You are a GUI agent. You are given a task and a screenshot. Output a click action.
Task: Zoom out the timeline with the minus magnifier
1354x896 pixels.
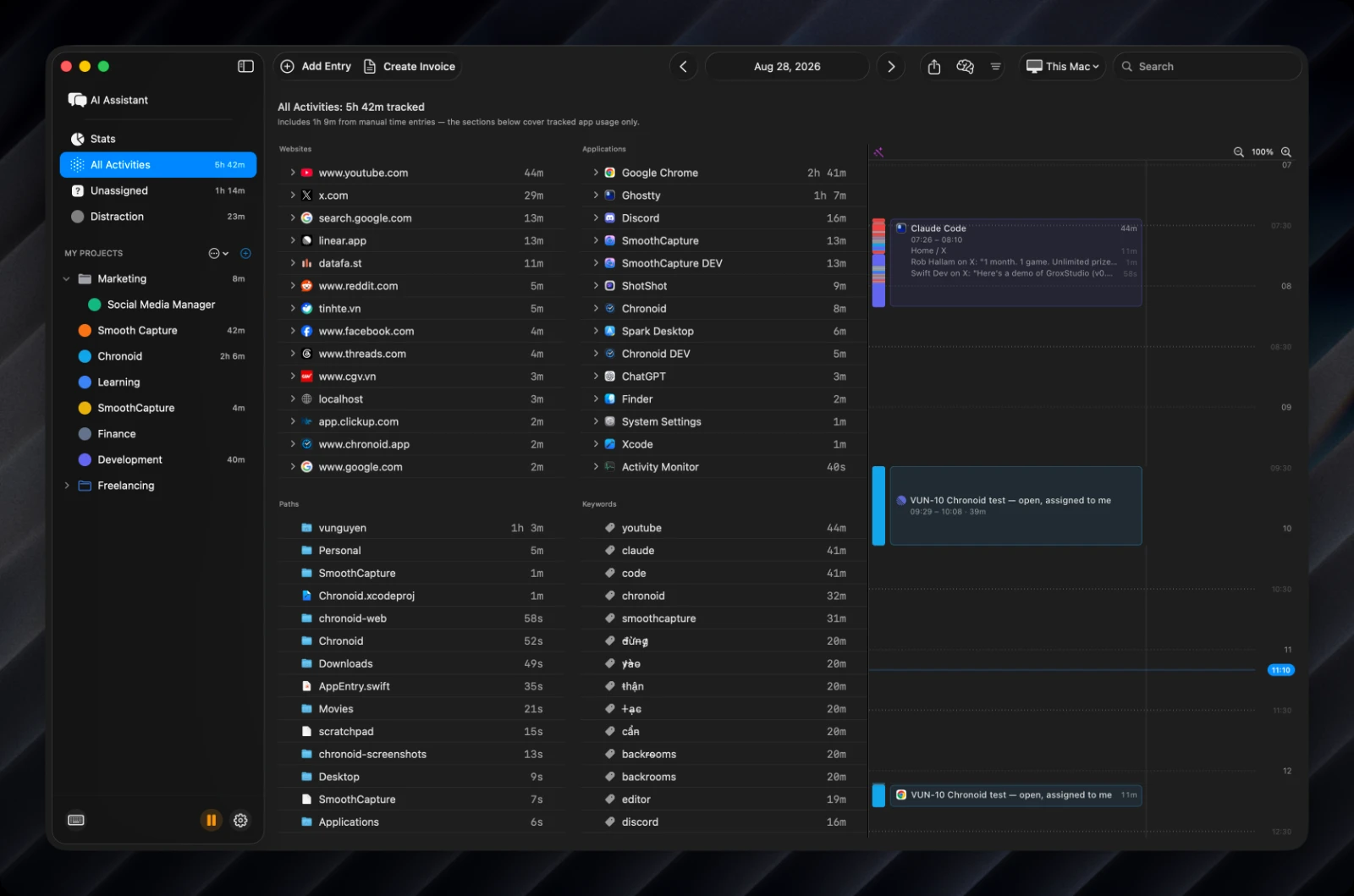(1239, 152)
